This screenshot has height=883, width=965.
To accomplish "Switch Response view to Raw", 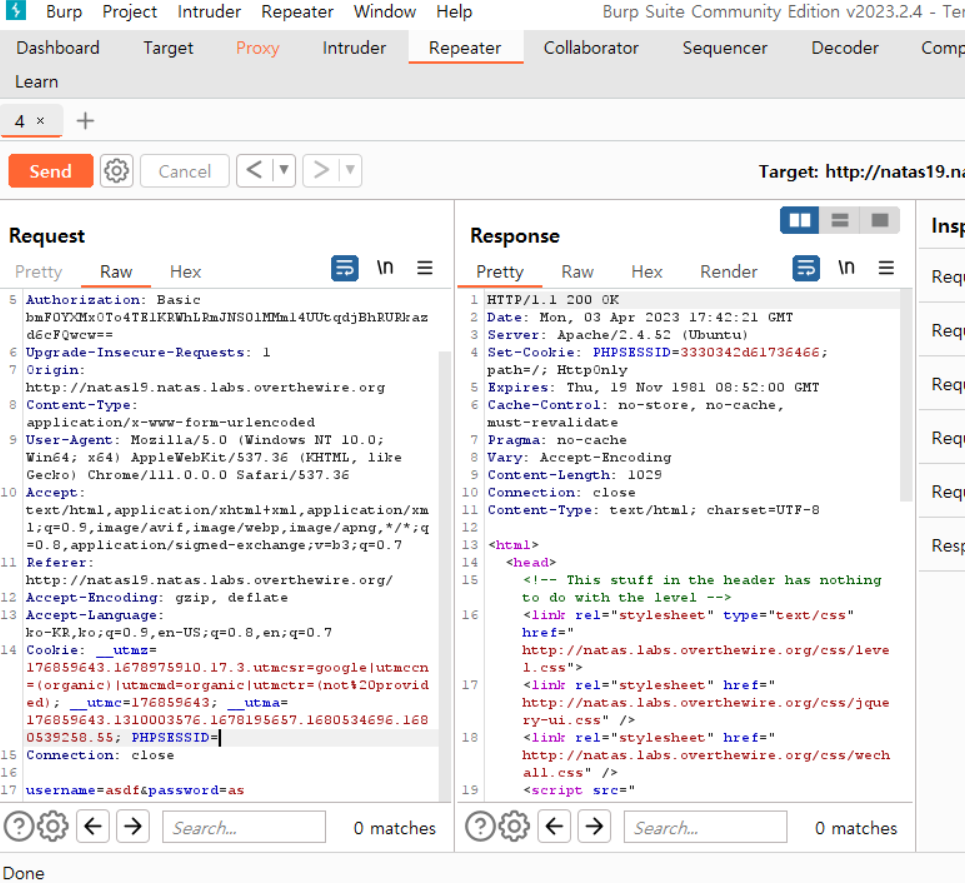I will pos(577,272).
